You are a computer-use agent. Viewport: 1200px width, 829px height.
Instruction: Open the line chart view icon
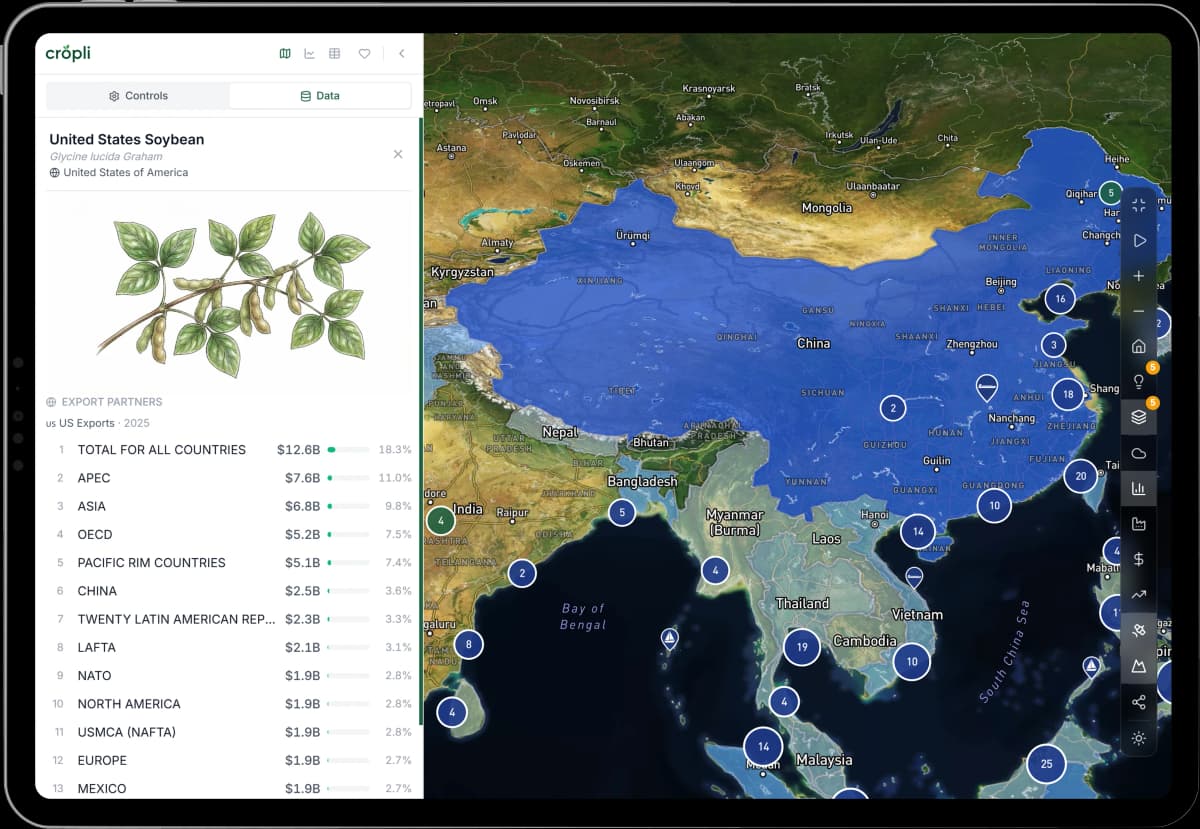[x=310, y=54]
